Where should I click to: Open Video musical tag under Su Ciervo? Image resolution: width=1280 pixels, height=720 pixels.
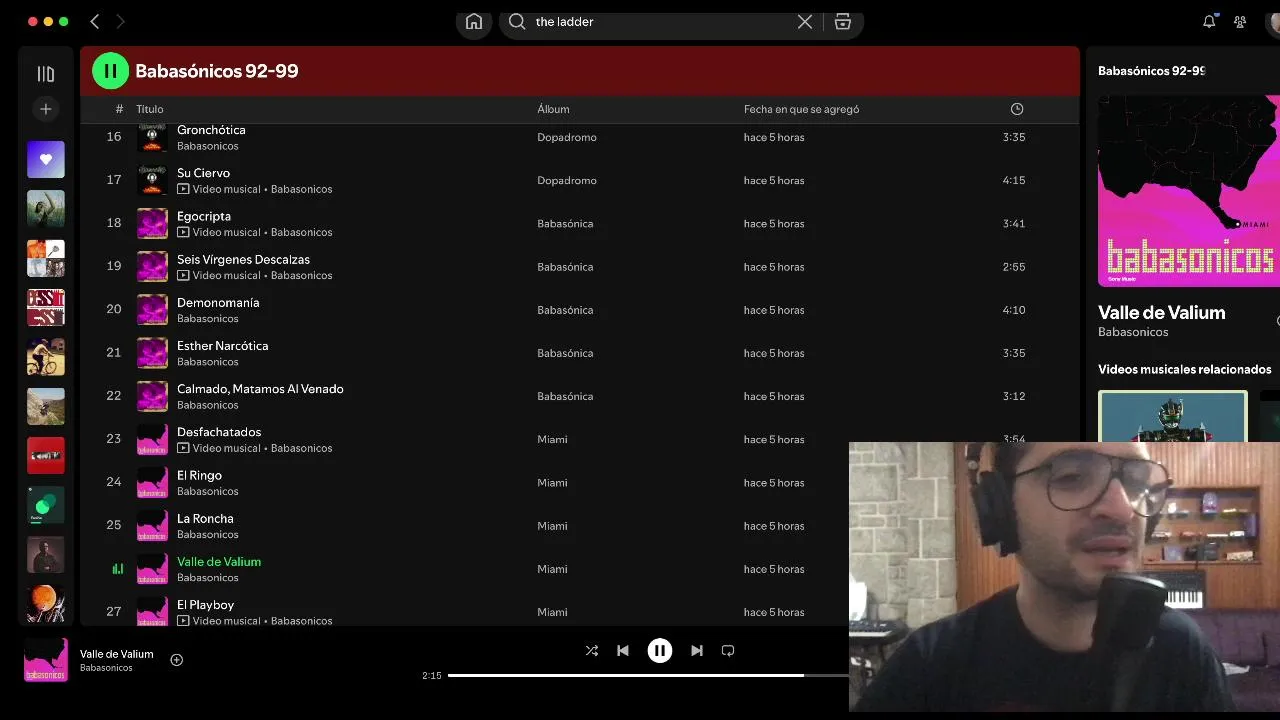point(219,189)
